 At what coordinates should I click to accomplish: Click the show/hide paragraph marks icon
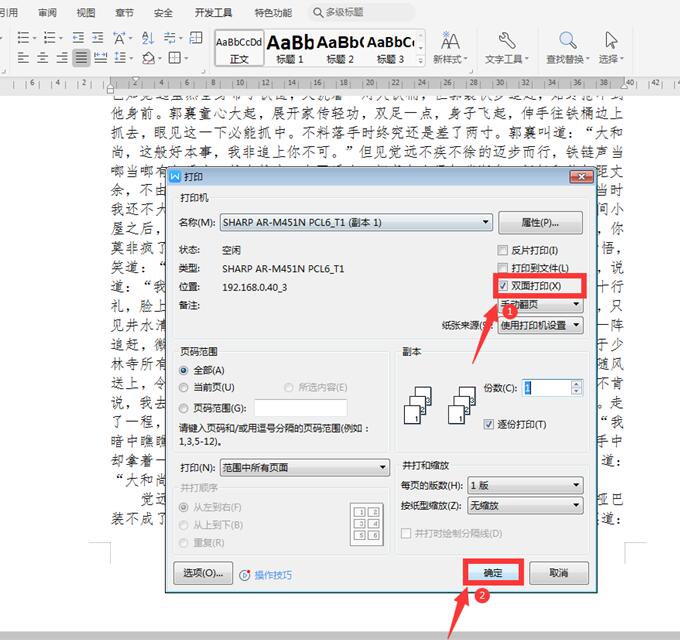(170, 38)
